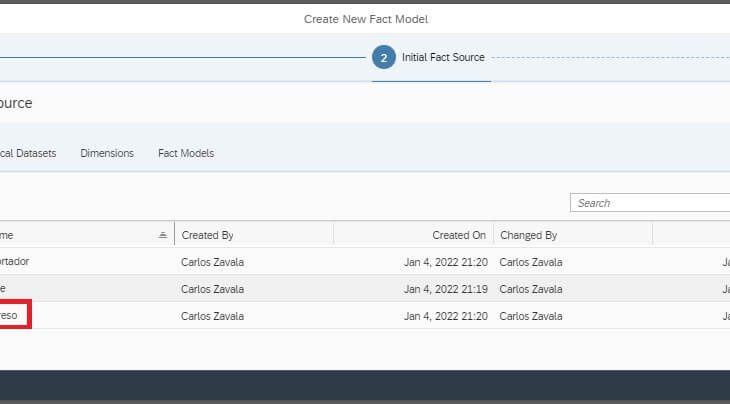
Task: Open the Changed By column header menu
Action: [x=528, y=235]
